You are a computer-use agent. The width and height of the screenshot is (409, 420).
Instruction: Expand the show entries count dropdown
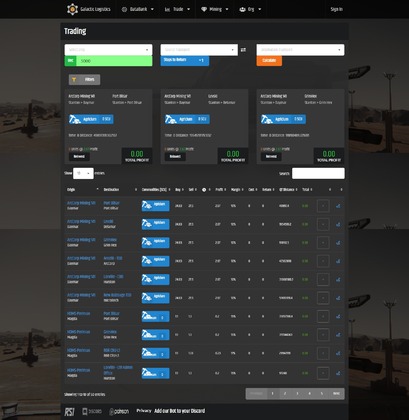[83, 173]
